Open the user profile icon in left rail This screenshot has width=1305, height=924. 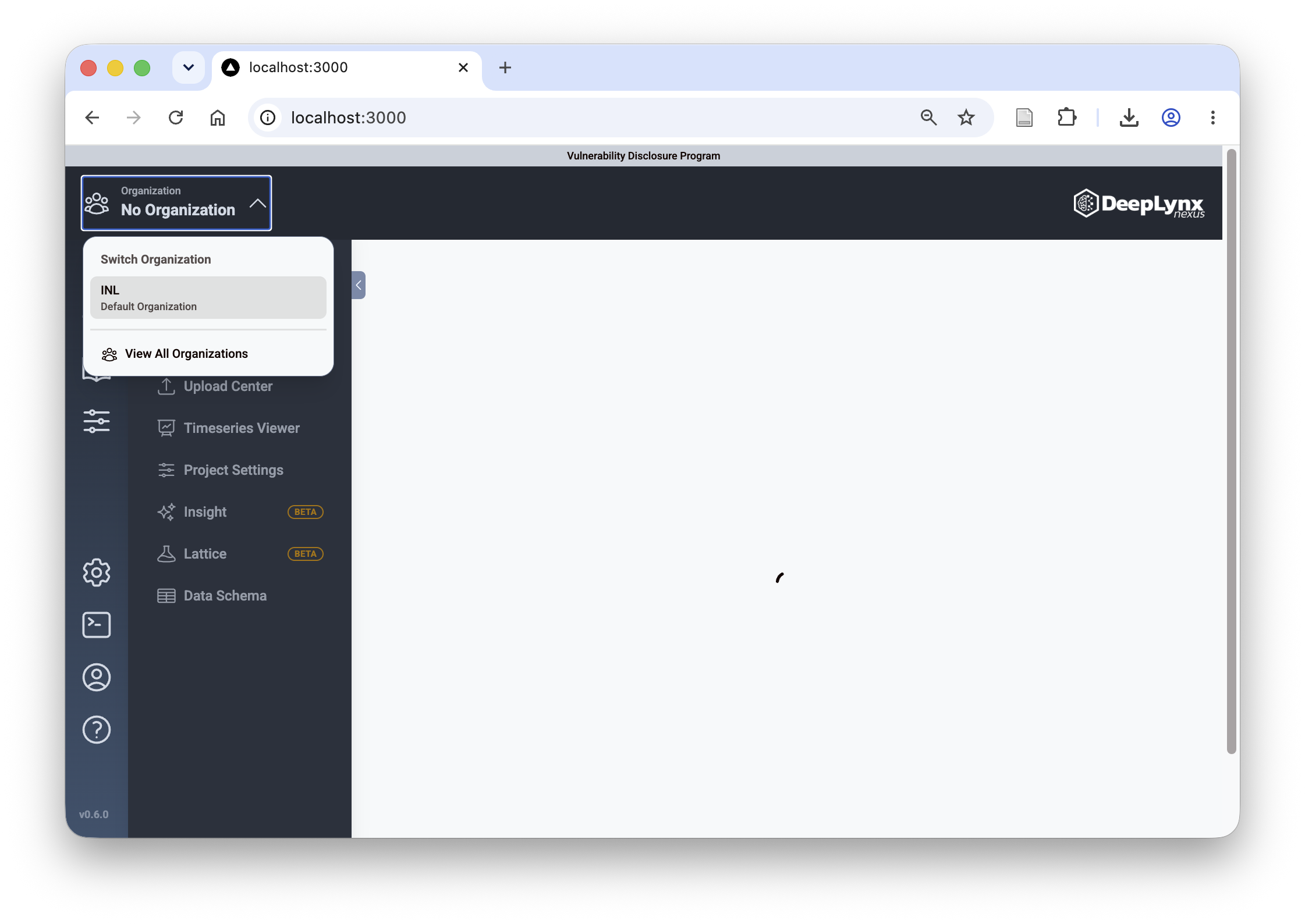[97, 677]
